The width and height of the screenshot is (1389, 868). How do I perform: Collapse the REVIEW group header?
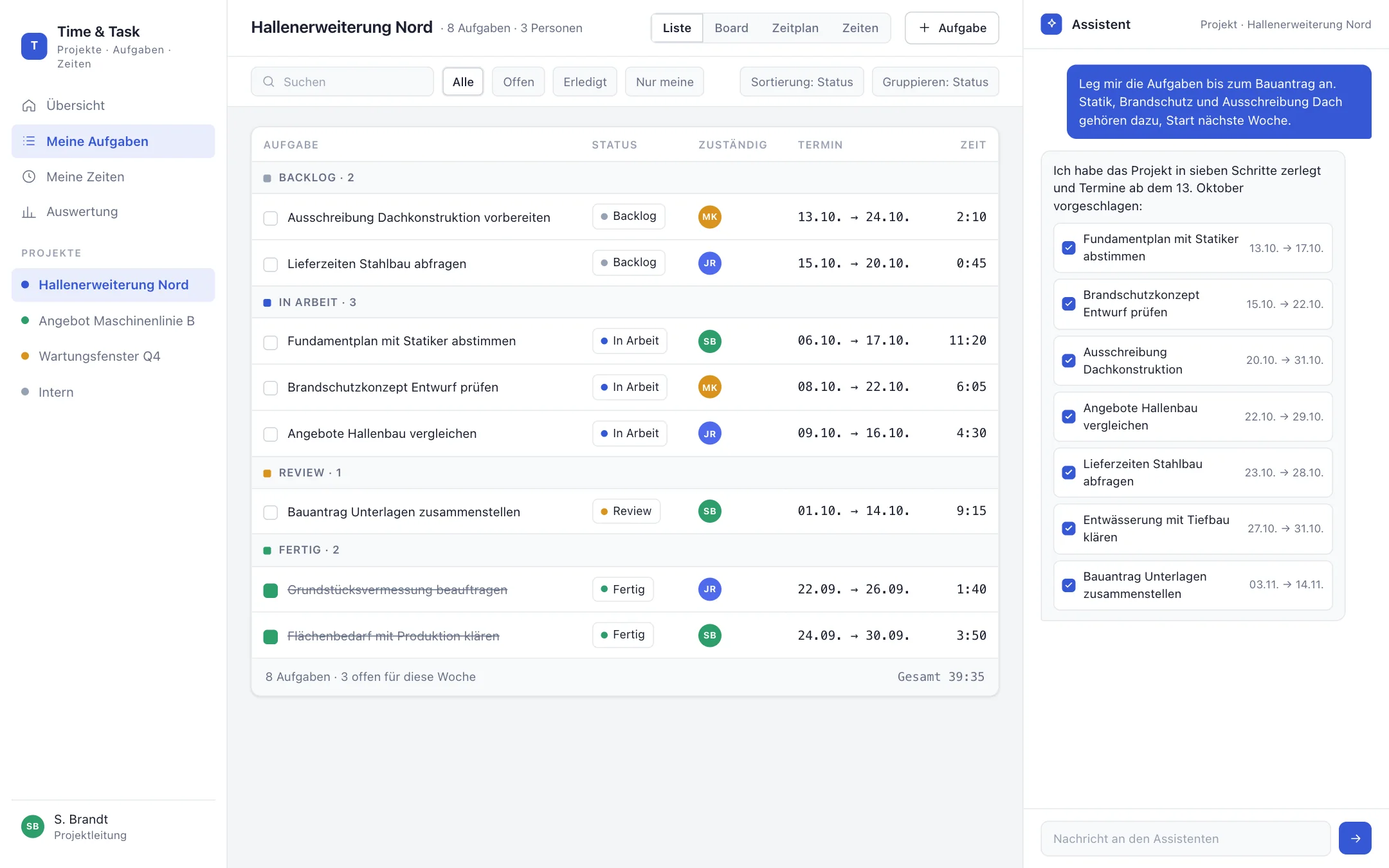pos(624,473)
